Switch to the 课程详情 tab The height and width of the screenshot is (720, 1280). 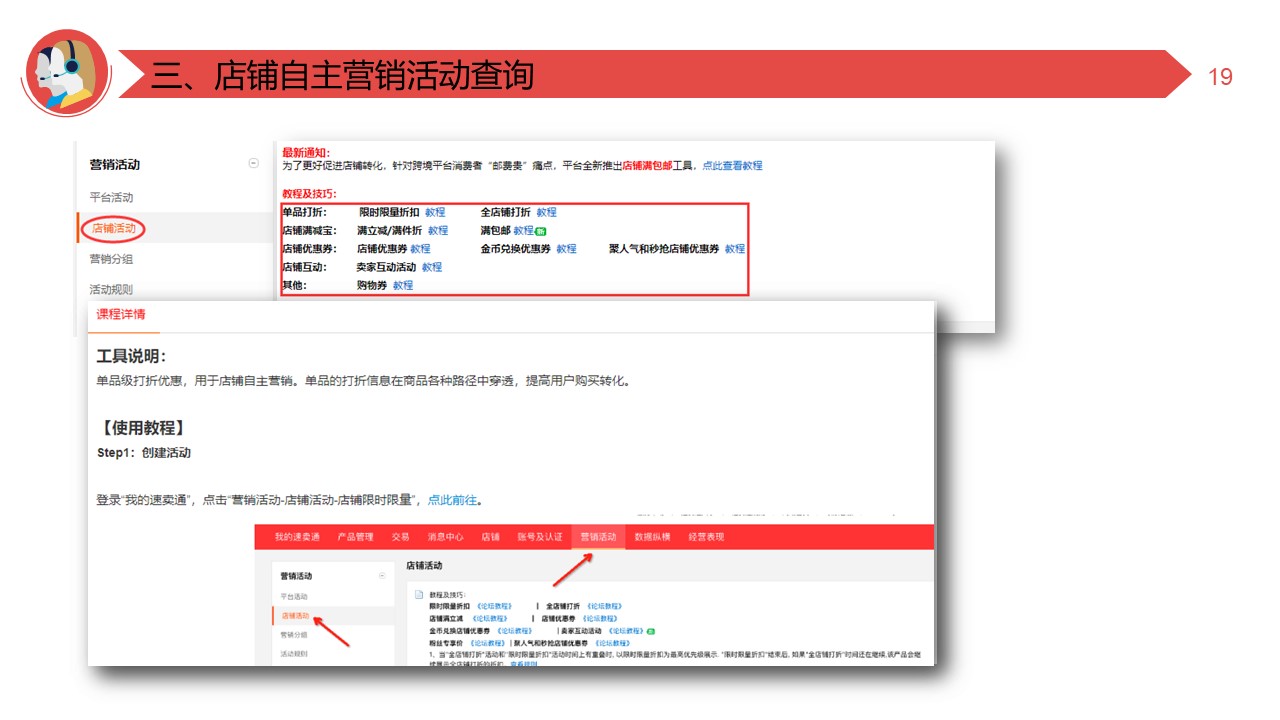[121, 314]
